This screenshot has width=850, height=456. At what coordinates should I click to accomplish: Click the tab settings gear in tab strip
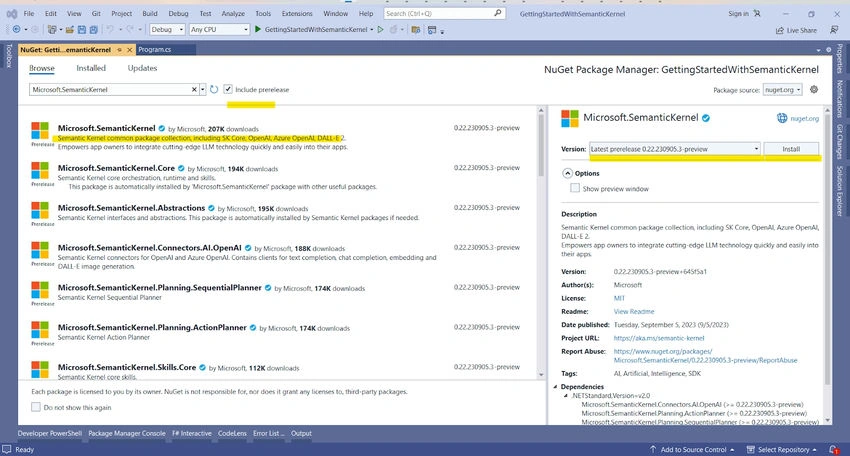point(828,50)
